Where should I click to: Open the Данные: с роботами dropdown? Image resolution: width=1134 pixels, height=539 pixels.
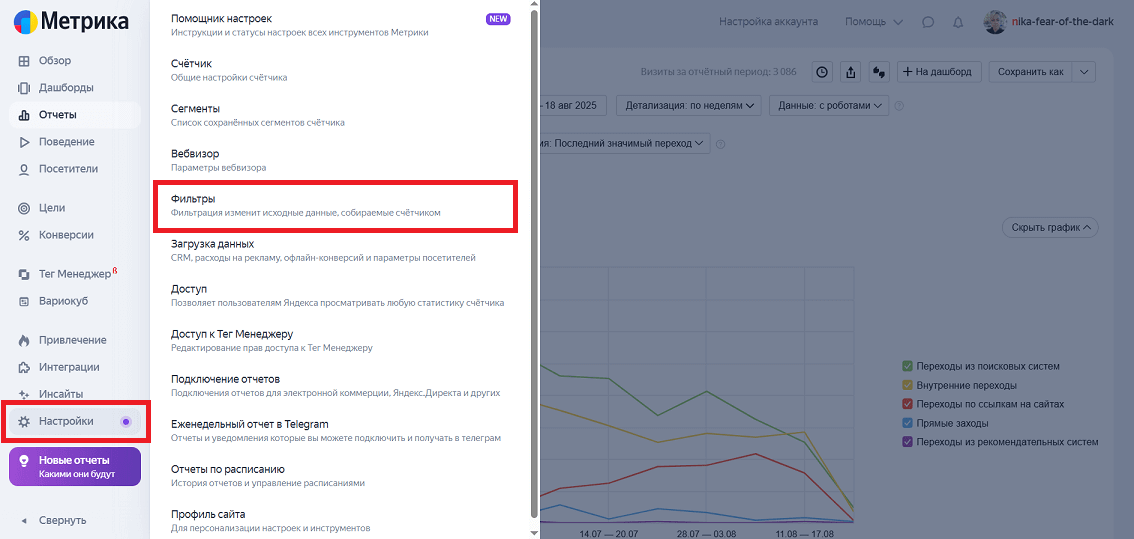pyautogui.click(x=832, y=105)
